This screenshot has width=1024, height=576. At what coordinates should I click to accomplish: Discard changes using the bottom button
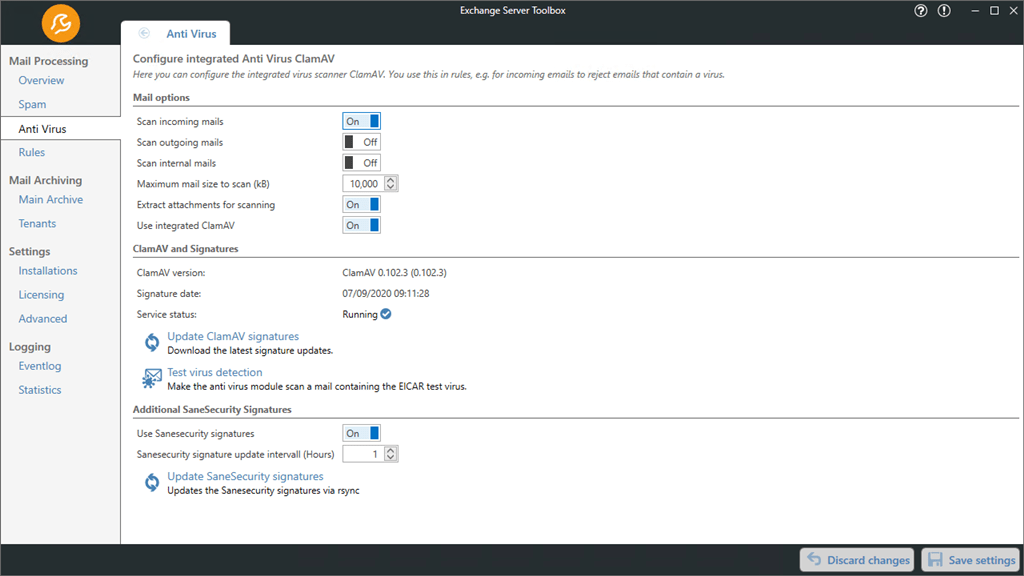[857, 559]
